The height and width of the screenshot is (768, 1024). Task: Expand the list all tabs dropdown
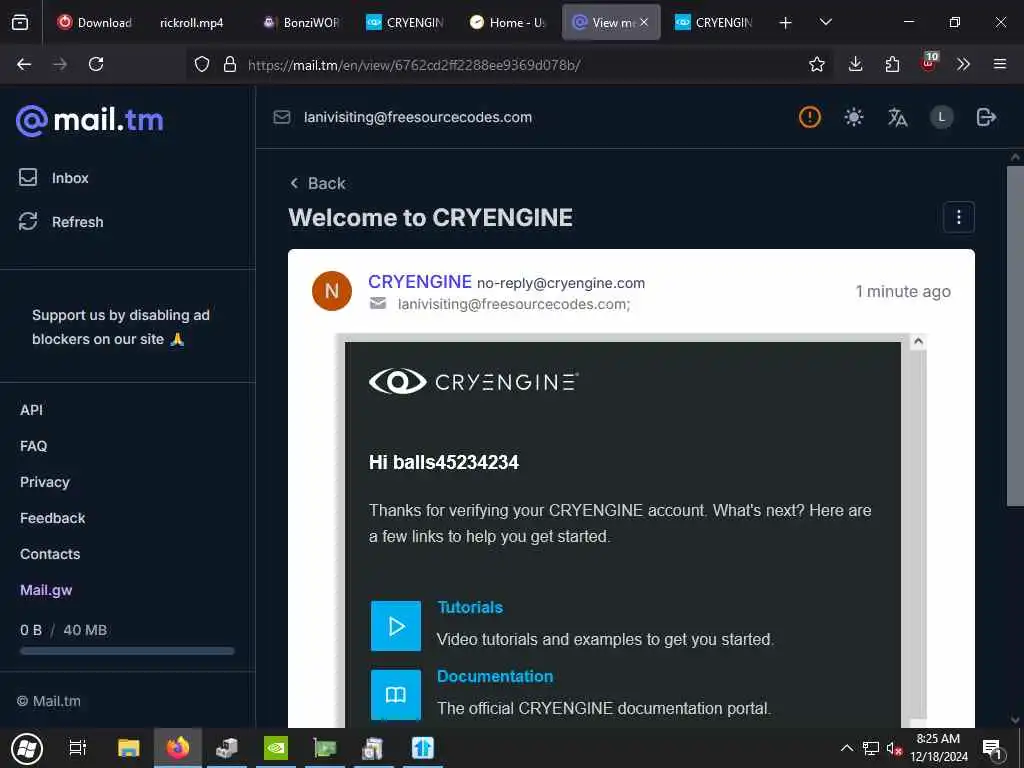click(825, 22)
